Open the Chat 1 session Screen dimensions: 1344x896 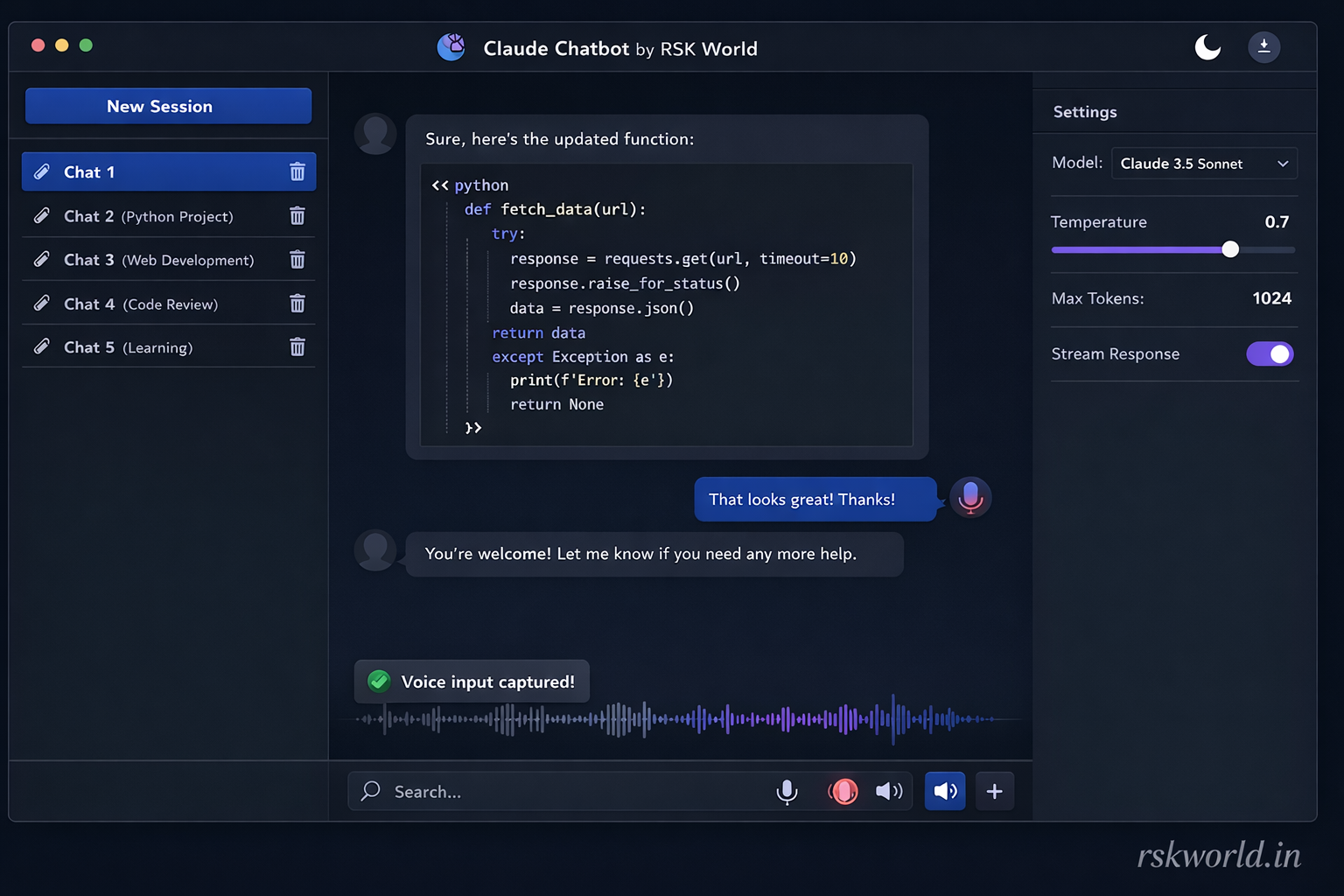[169, 171]
